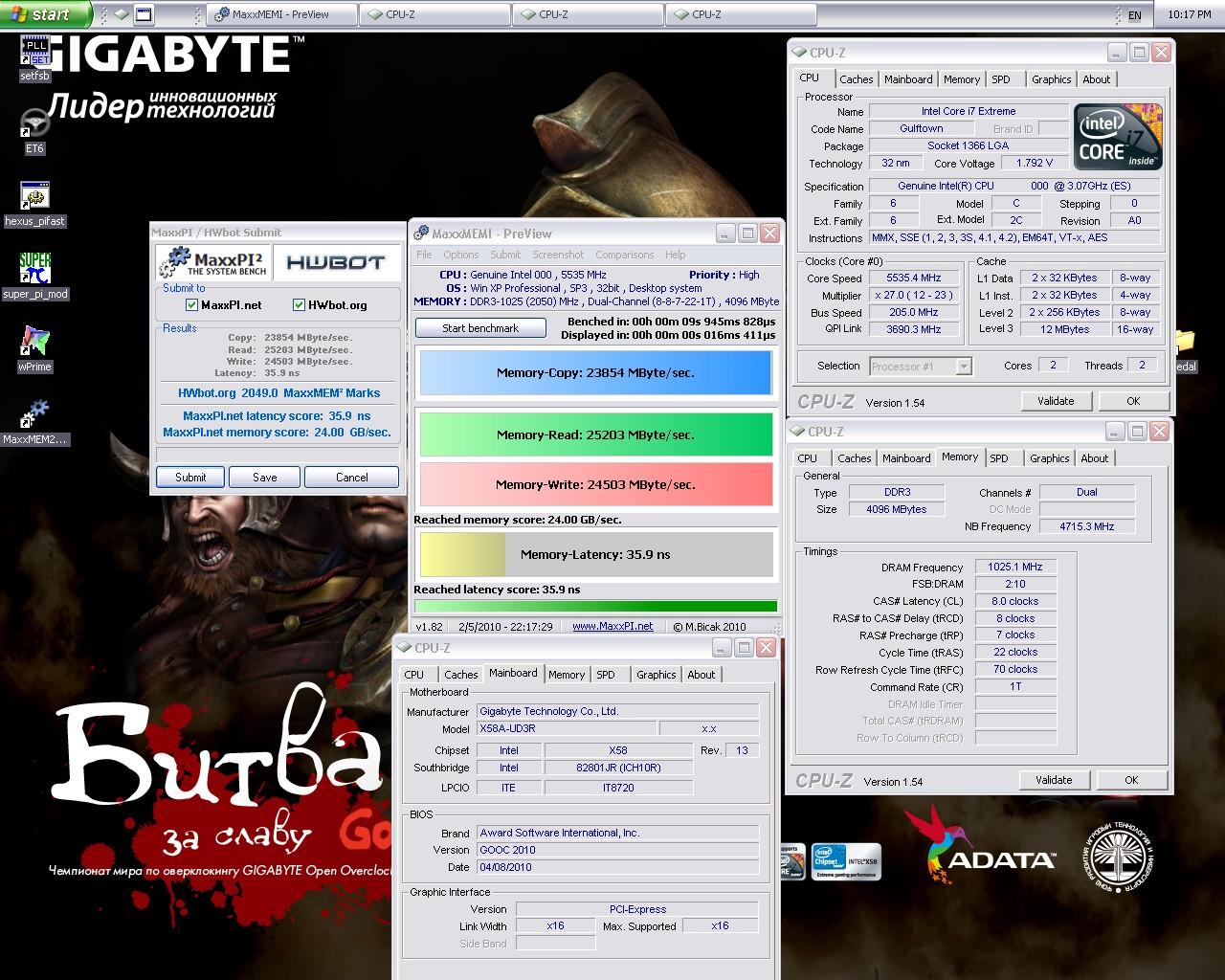Click the green benchmark progress bar
The image size is (1225, 980).
[x=595, y=606]
